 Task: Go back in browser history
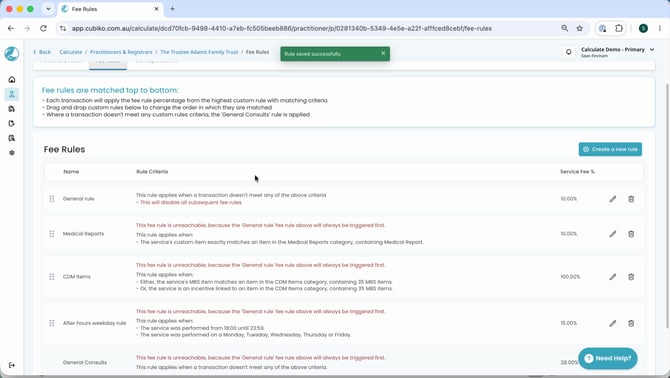[x=11, y=28]
